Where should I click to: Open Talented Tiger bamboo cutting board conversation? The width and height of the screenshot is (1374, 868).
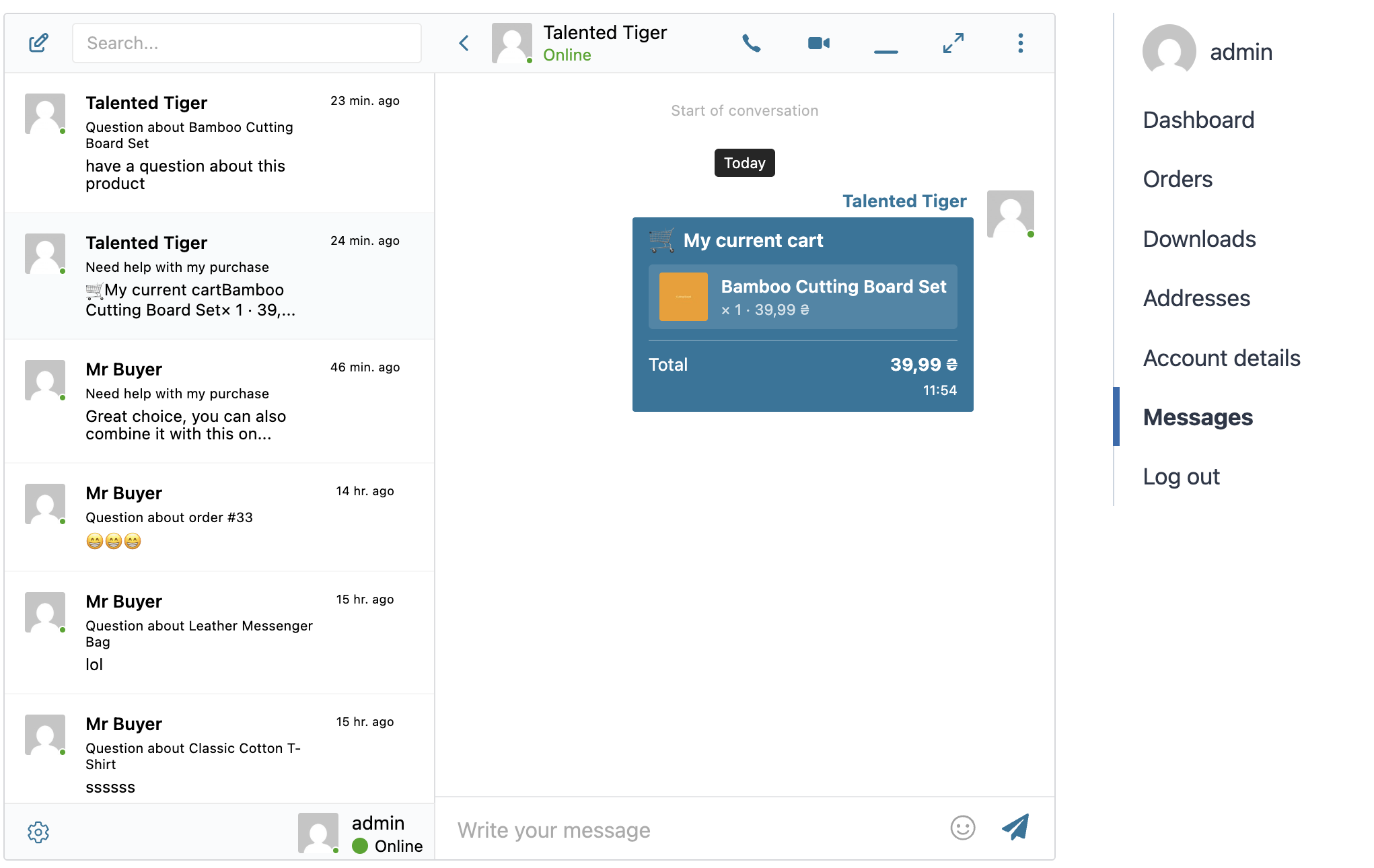coord(219,142)
